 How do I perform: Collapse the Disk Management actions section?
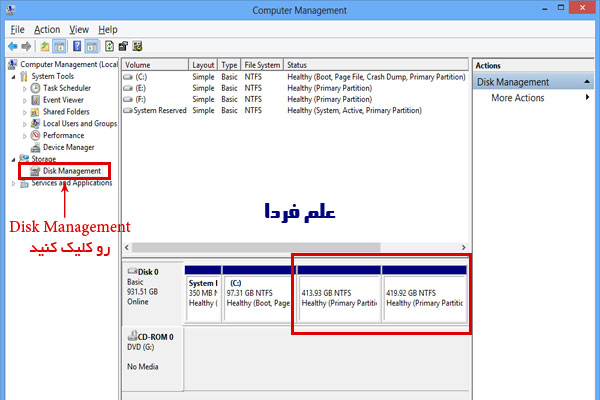tap(586, 82)
